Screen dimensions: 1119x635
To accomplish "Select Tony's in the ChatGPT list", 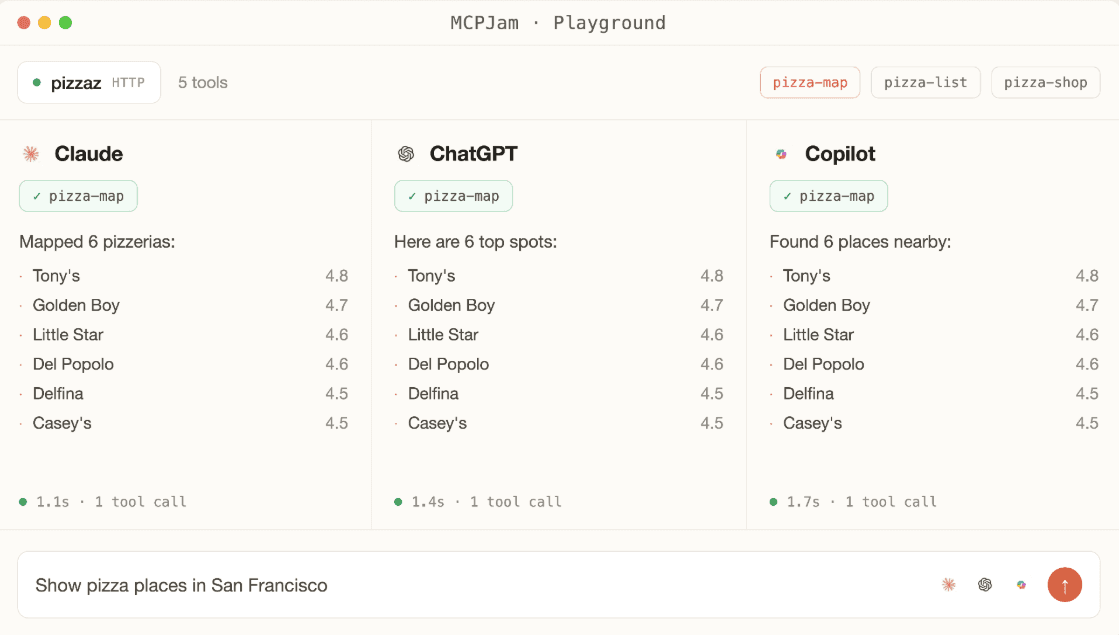I will tap(432, 276).
